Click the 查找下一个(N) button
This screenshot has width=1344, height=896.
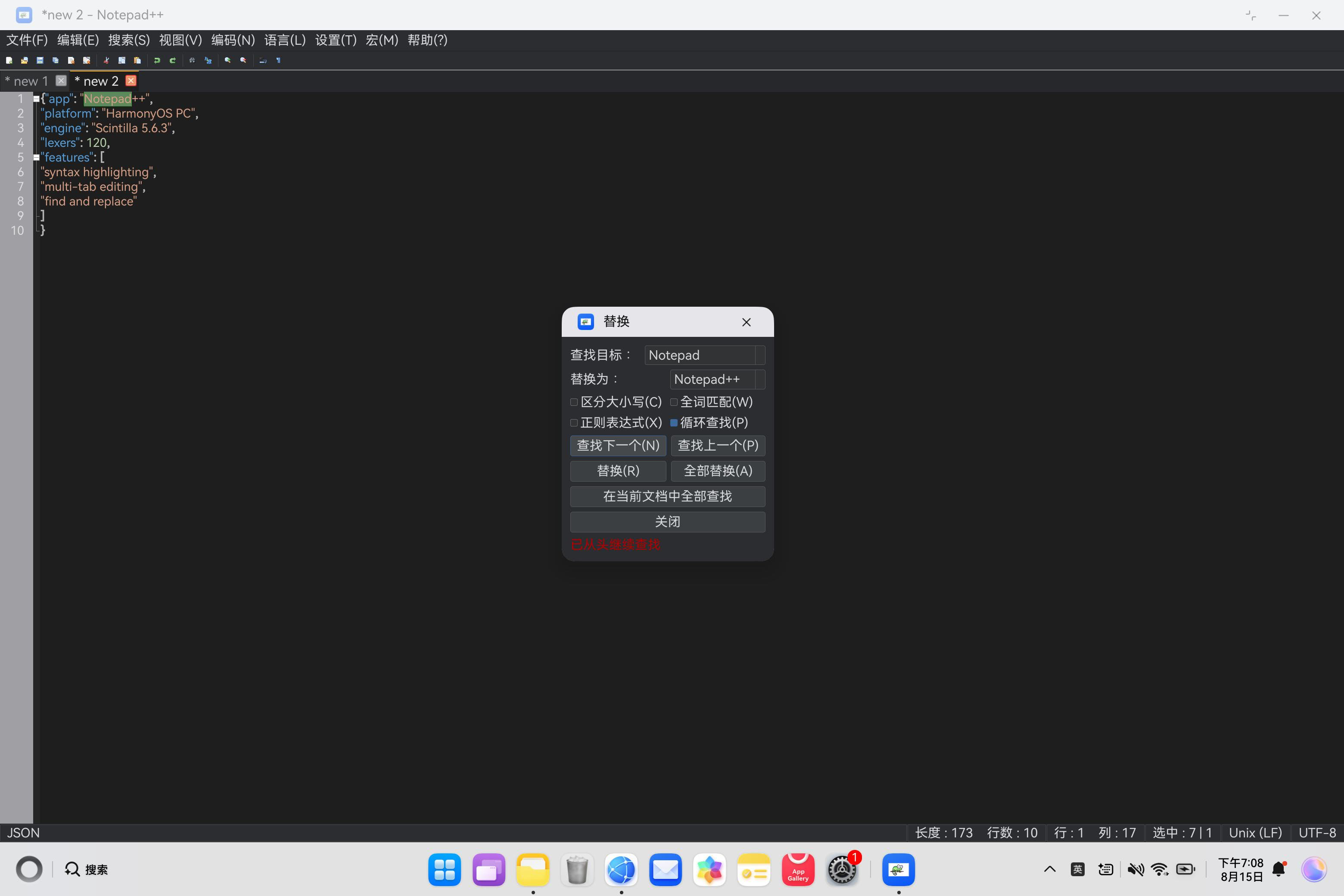click(618, 446)
